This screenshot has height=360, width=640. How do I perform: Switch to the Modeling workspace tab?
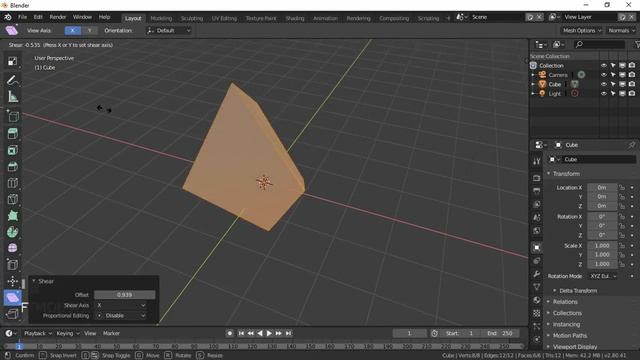point(161,18)
